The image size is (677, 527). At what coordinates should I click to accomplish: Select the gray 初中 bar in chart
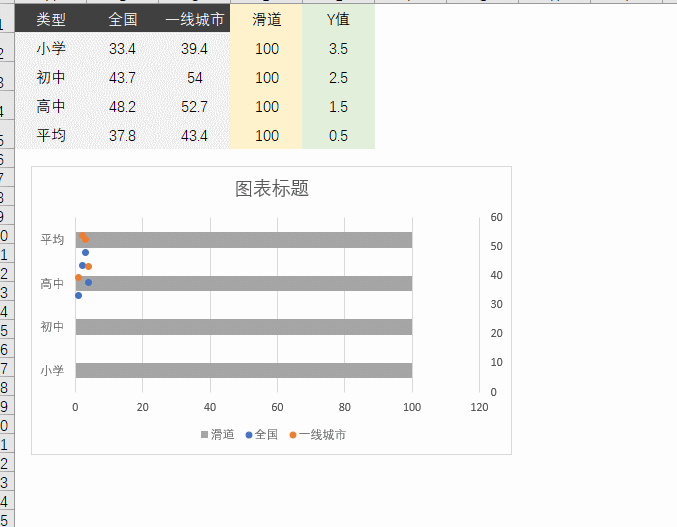(244, 327)
